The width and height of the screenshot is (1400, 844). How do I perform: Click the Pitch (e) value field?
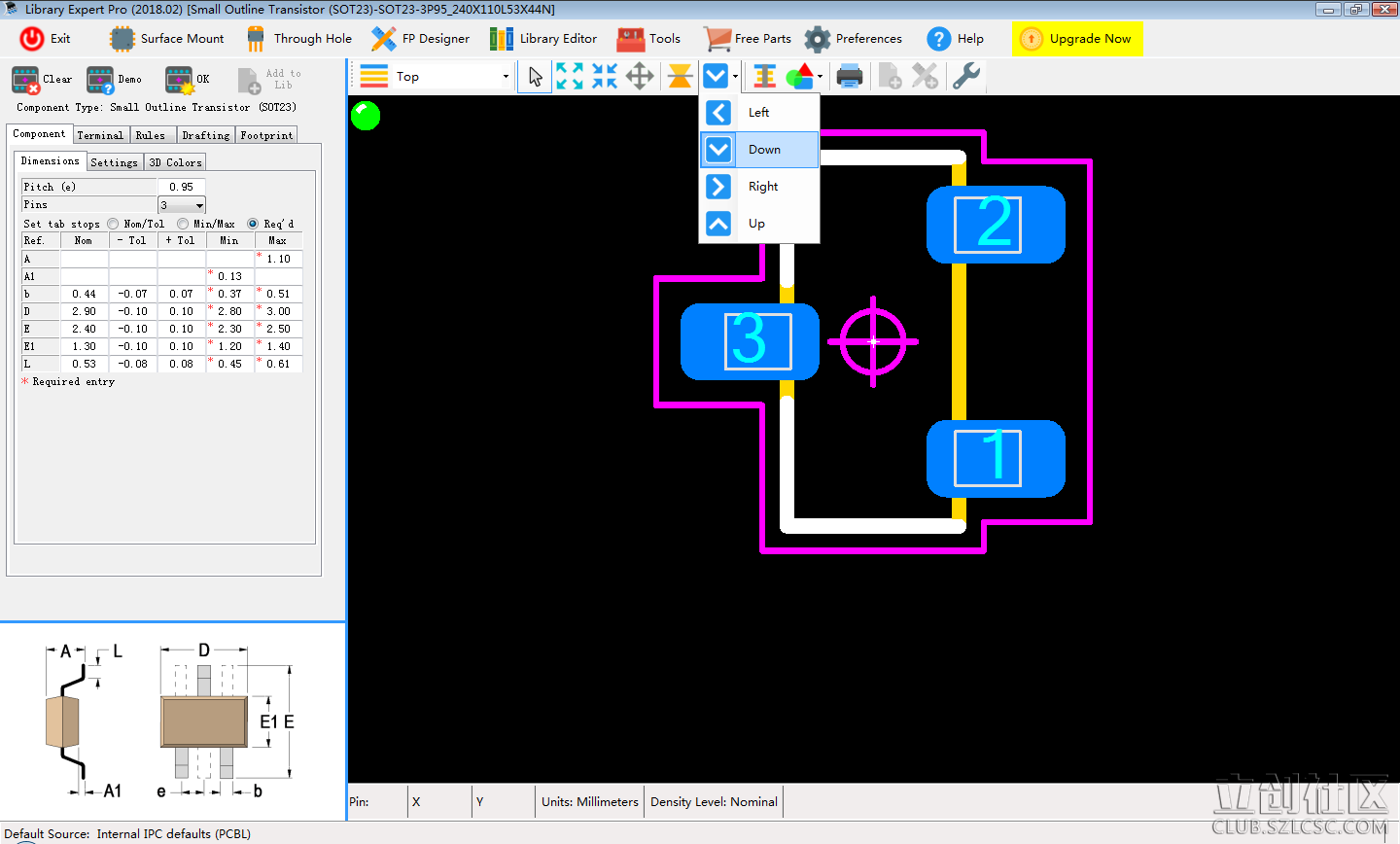pos(181,187)
